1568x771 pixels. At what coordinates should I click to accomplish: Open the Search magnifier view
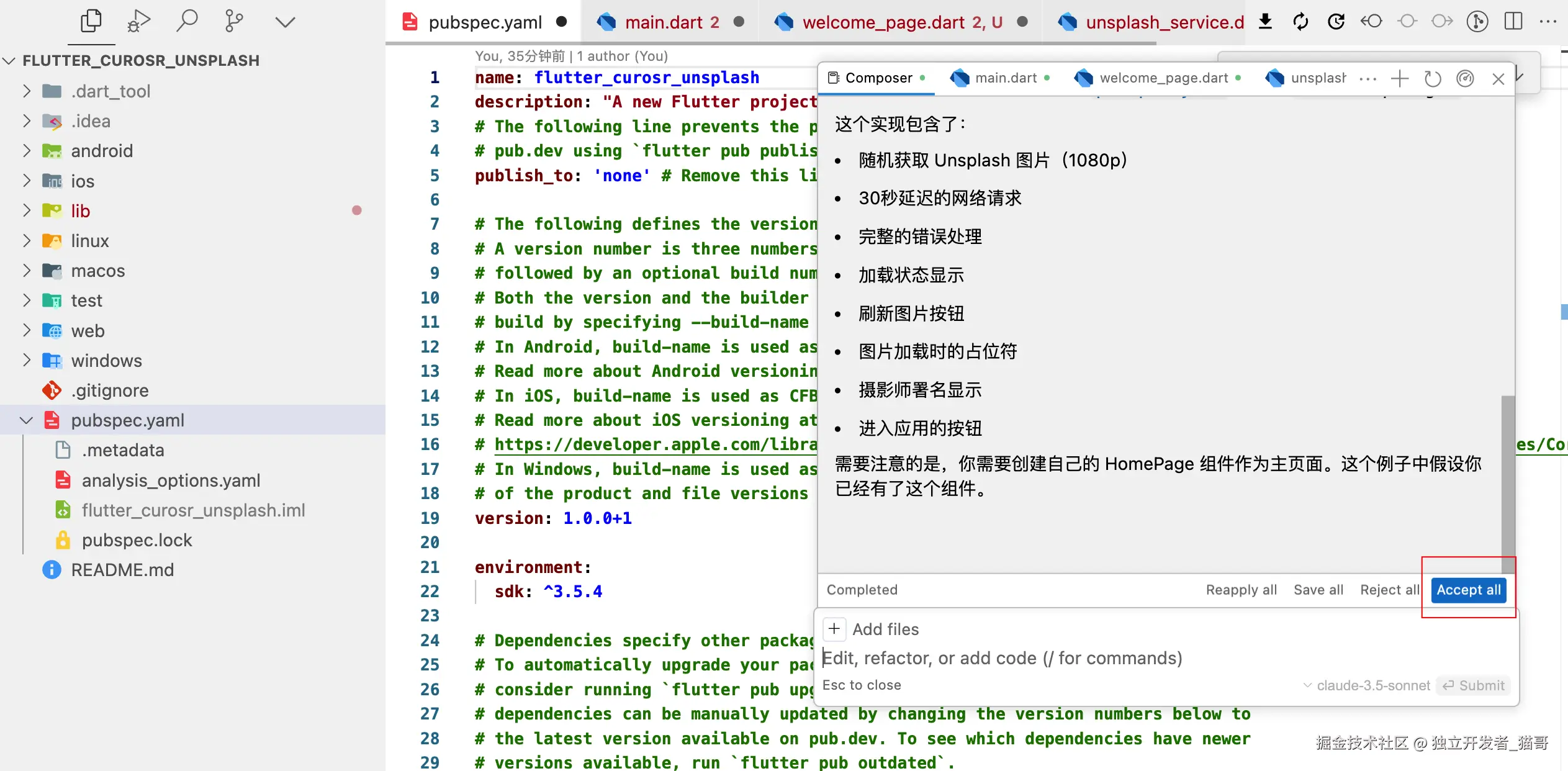coord(186,22)
